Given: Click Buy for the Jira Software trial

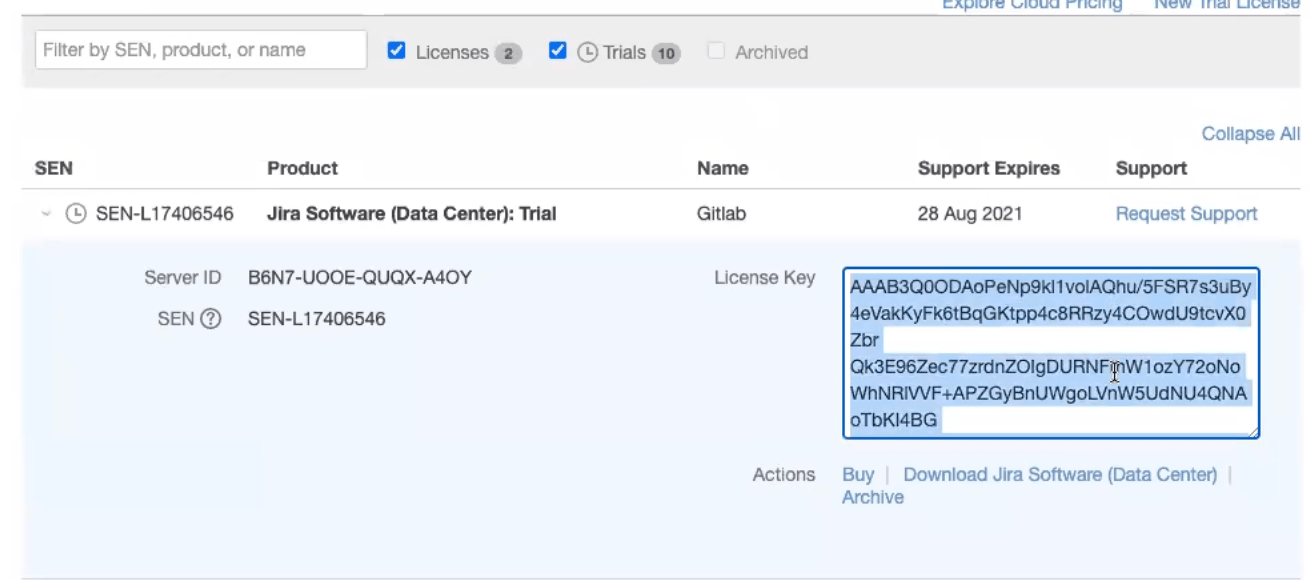Looking at the screenshot, I should tap(858, 474).
